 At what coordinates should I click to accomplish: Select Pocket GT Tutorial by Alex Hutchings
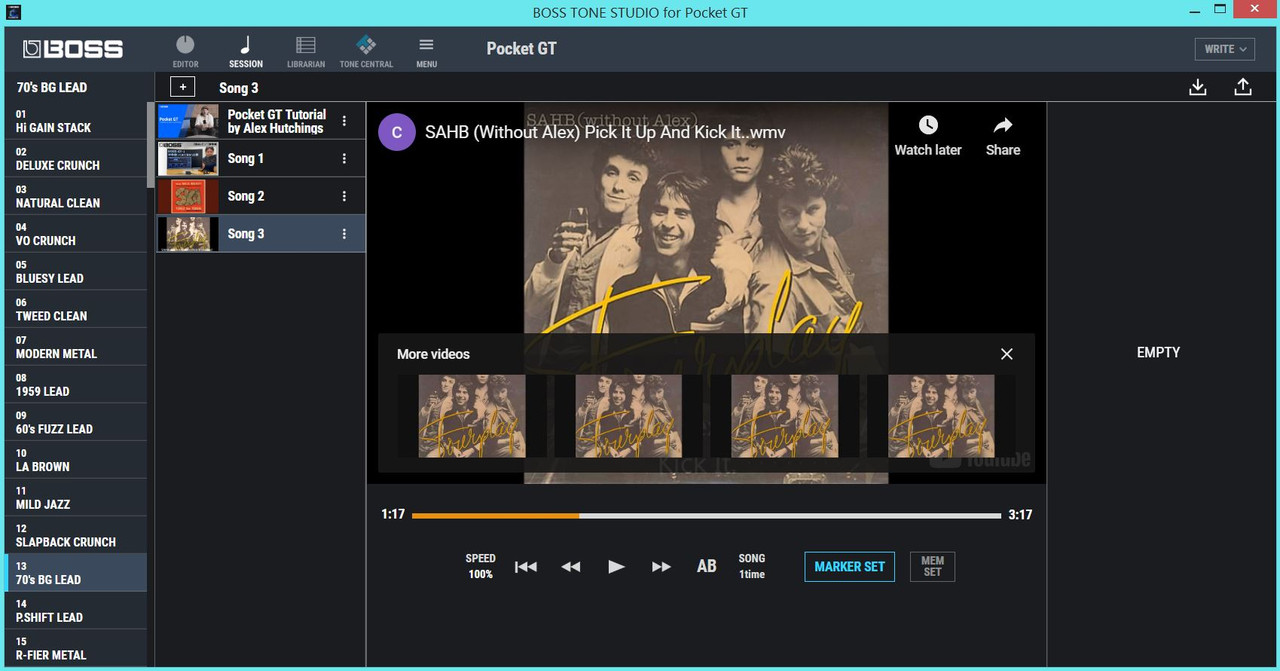261,121
